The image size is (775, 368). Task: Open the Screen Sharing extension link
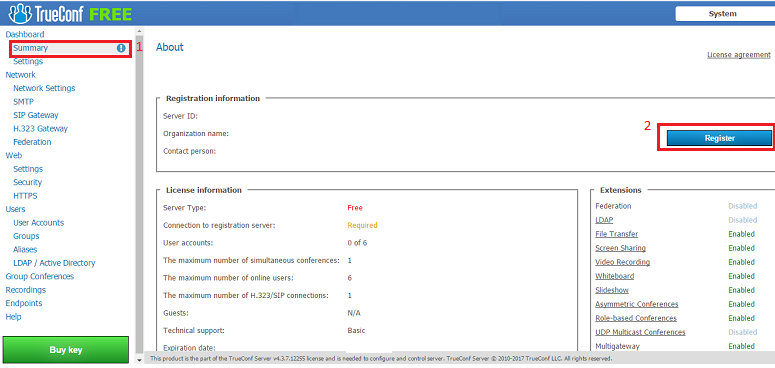tap(620, 248)
